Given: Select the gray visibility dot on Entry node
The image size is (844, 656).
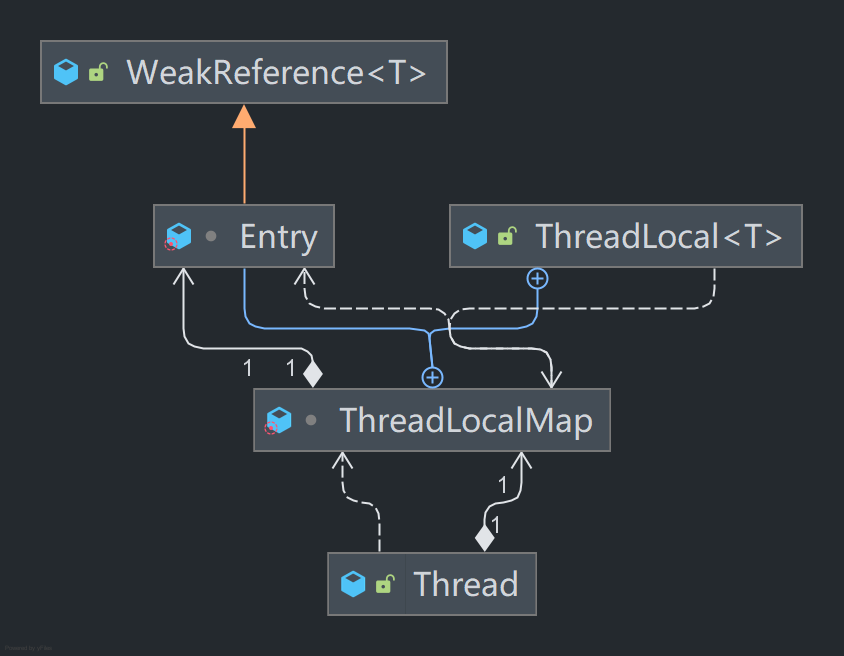Looking at the screenshot, I should [210, 237].
